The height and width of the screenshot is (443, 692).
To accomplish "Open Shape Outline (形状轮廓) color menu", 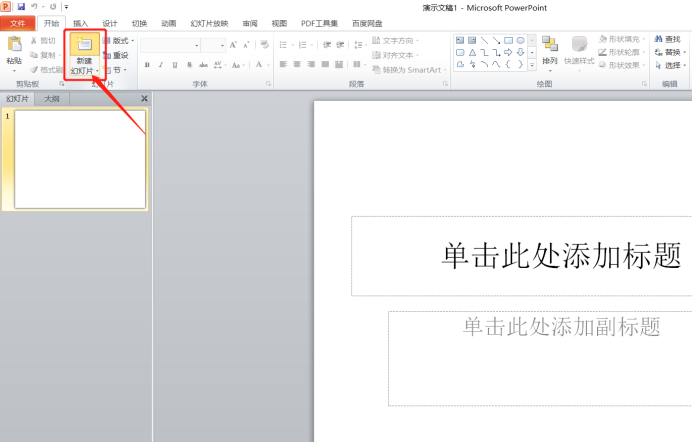I will point(622,52).
